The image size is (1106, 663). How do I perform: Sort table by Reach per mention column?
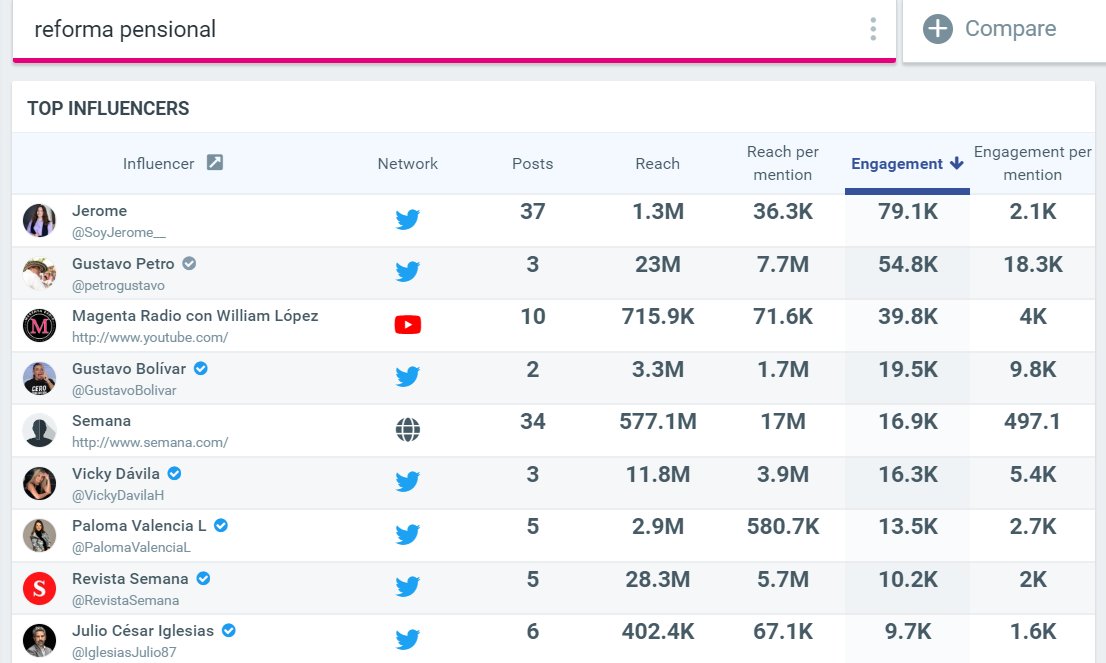pyautogui.click(x=783, y=163)
